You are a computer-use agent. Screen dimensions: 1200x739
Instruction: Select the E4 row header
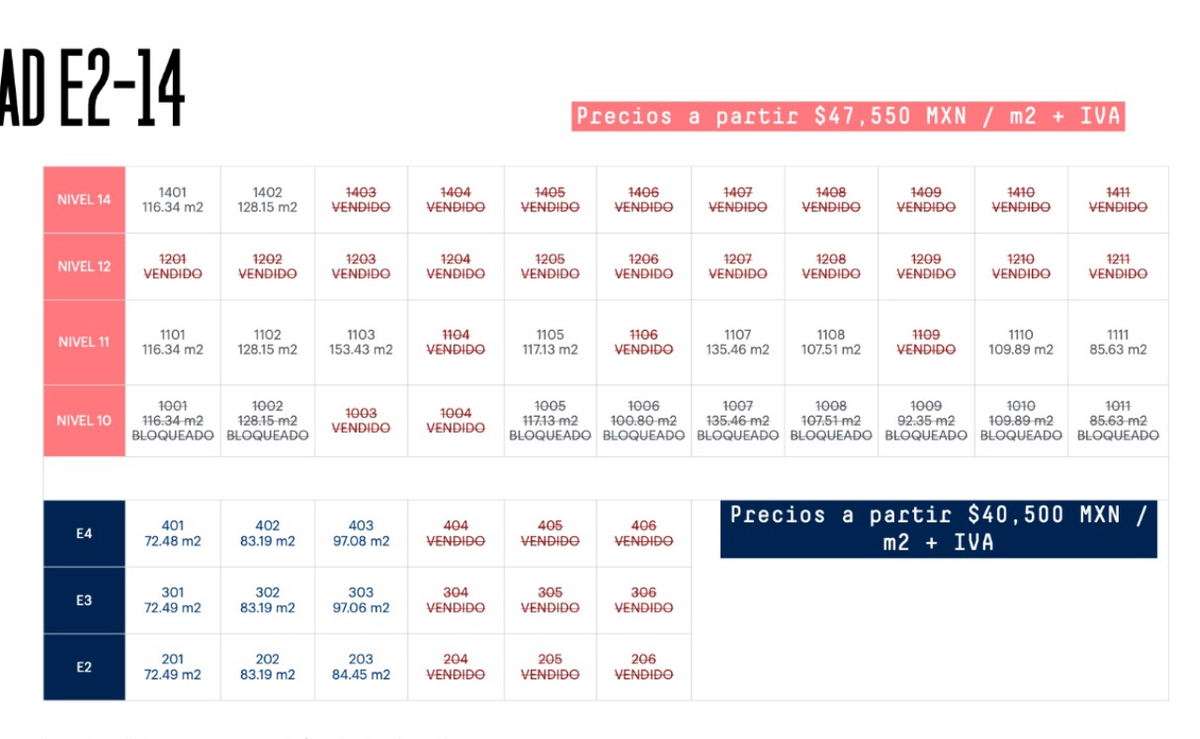pos(84,534)
